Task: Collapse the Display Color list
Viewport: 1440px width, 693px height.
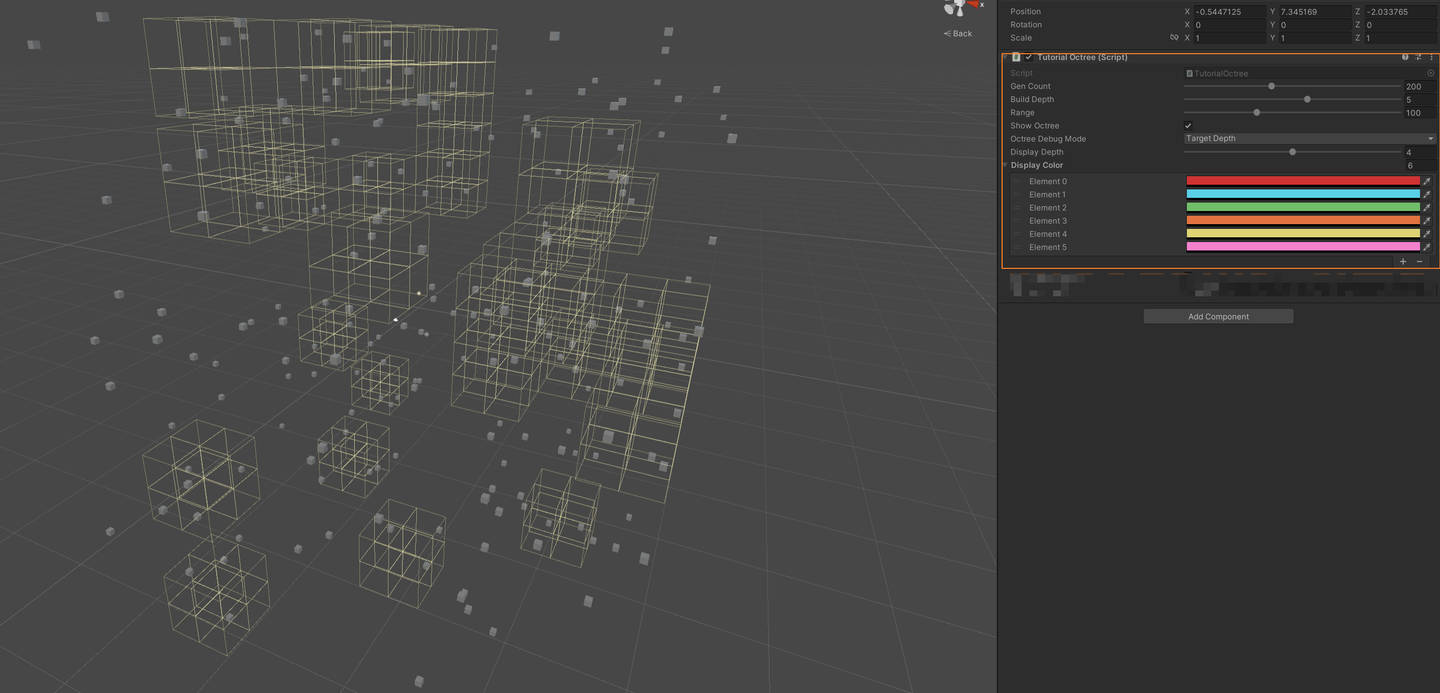Action: [1005, 165]
